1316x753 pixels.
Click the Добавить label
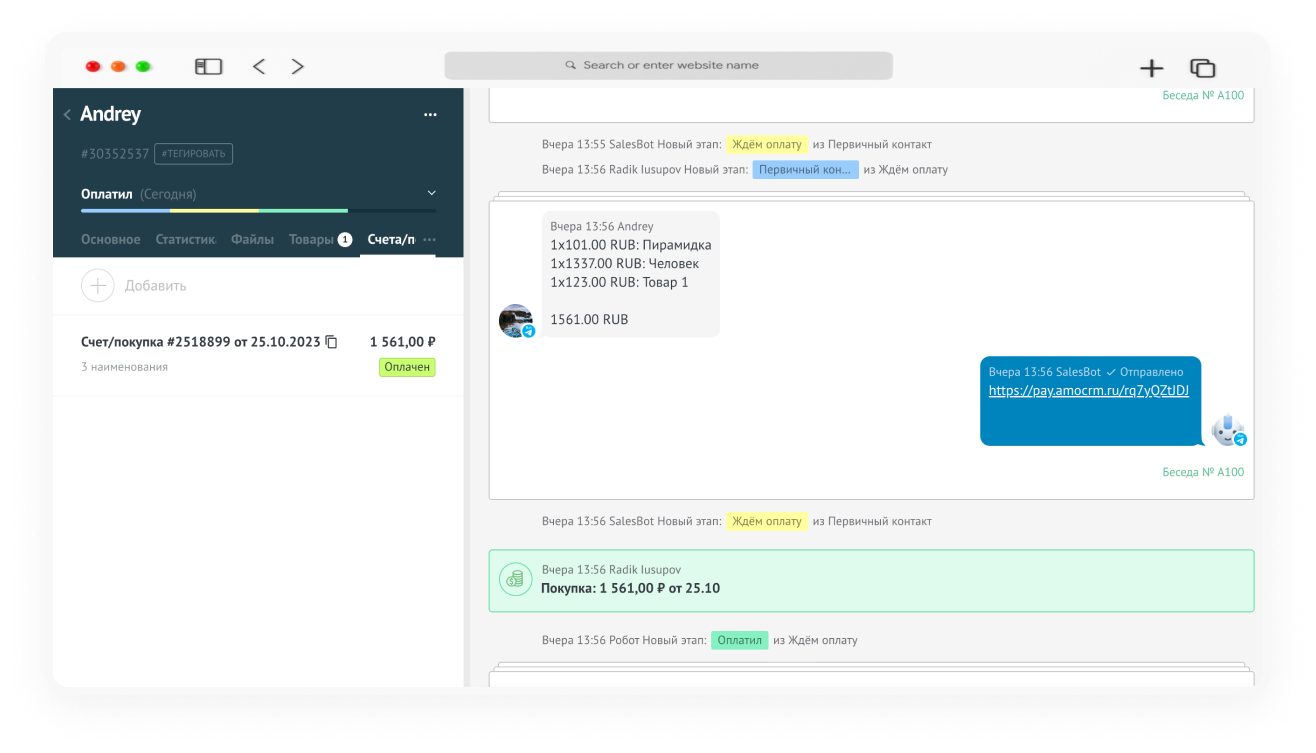click(155, 286)
